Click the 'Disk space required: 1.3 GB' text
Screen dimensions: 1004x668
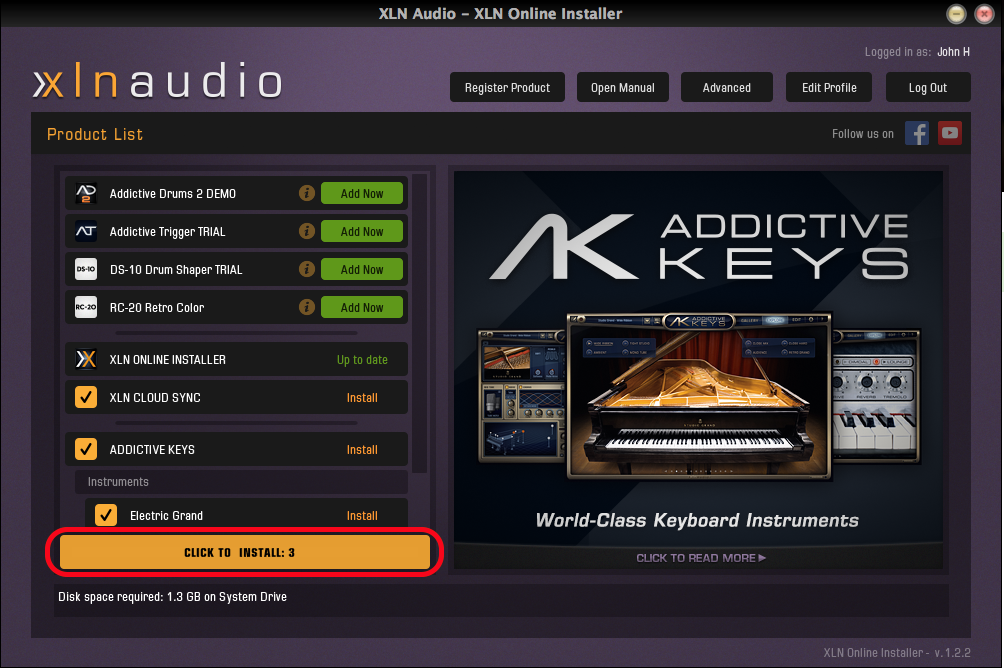coord(172,597)
